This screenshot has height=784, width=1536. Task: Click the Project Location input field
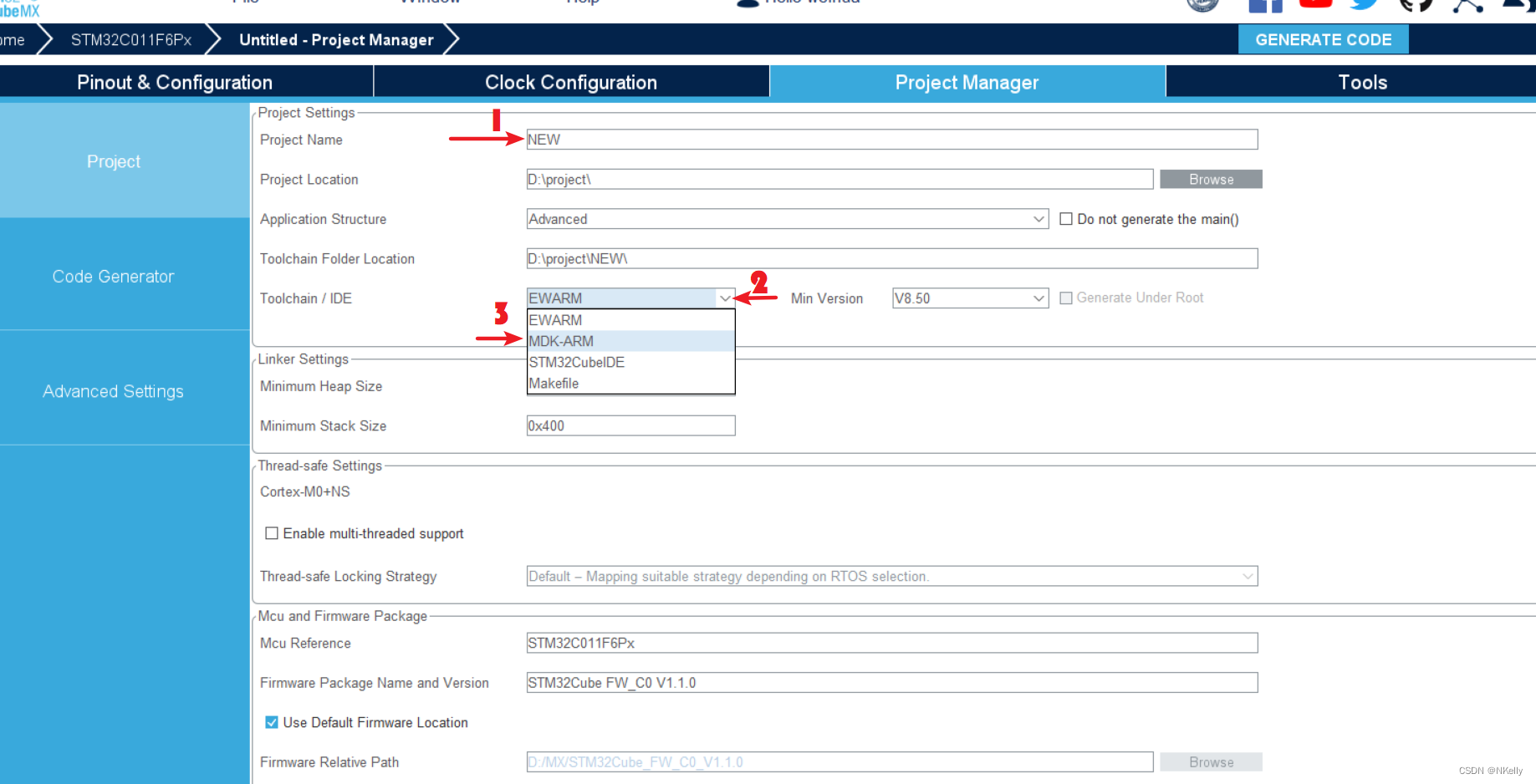coord(839,179)
